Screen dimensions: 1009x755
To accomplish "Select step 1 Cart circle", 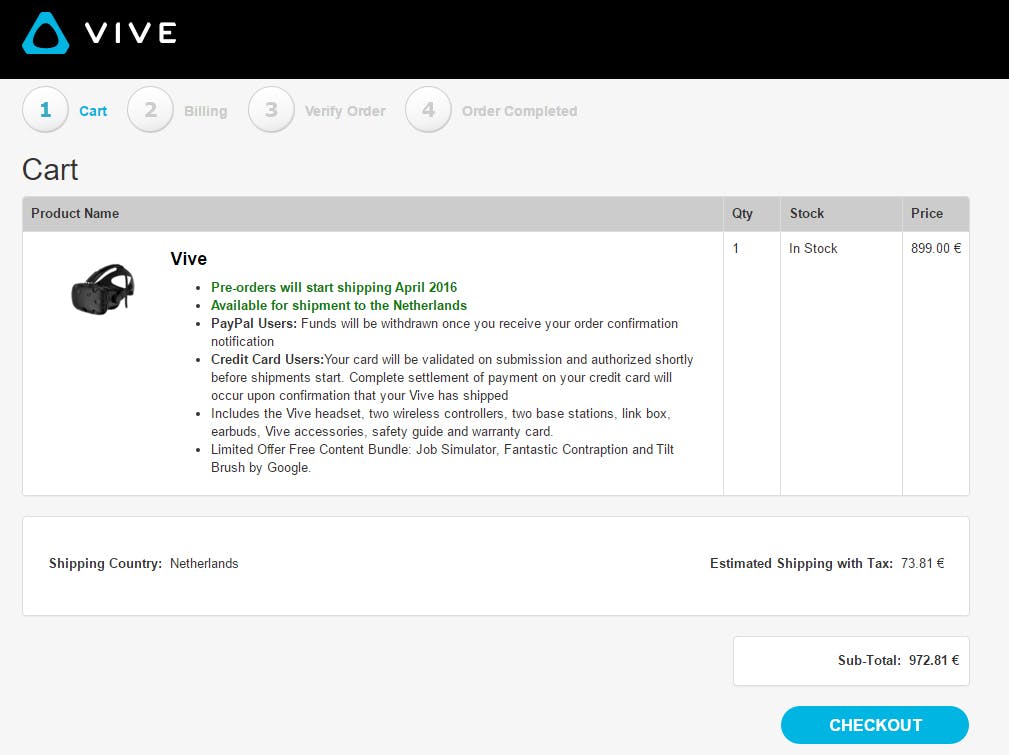I will [x=45, y=110].
